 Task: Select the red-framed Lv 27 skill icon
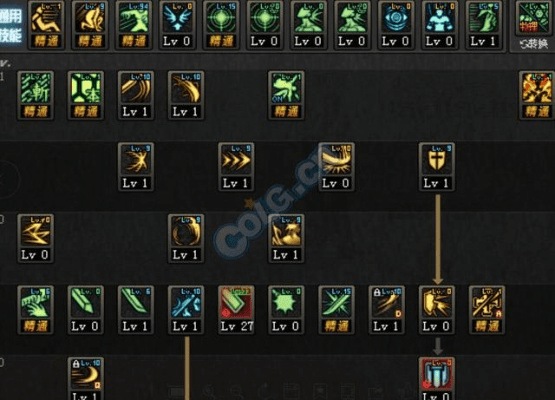pos(236,310)
